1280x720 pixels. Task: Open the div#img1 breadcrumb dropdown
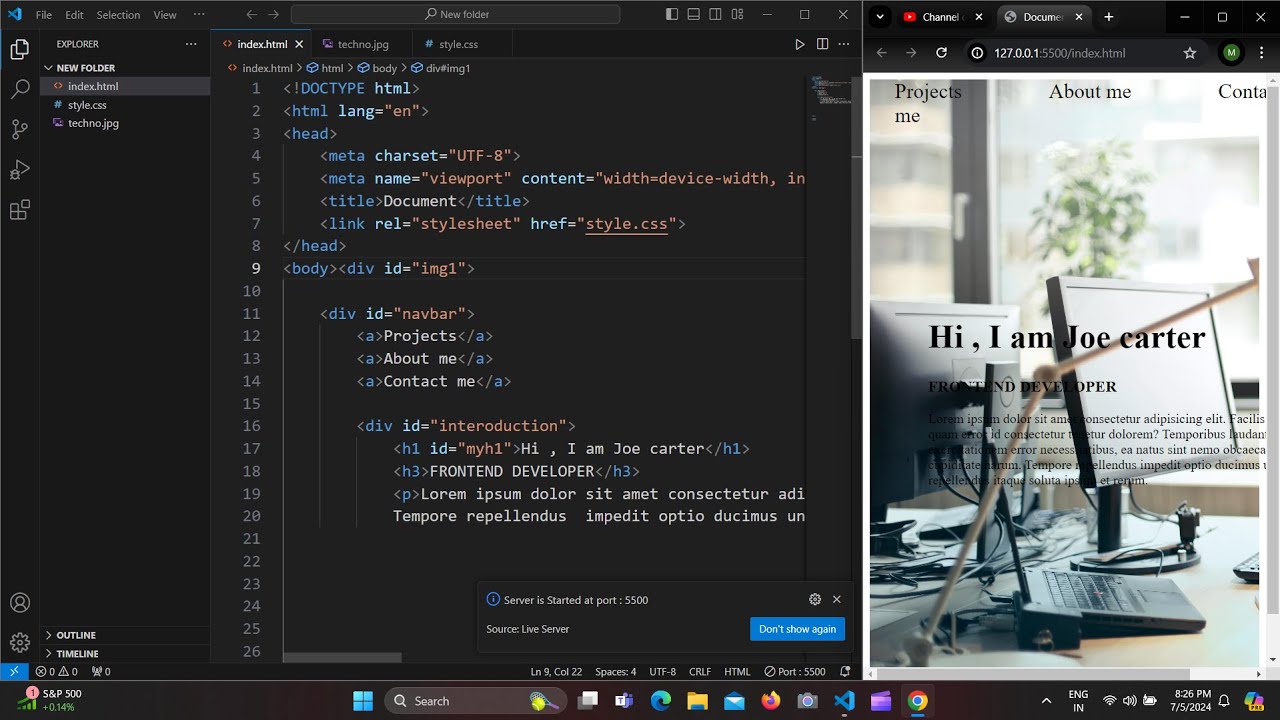click(441, 68)
